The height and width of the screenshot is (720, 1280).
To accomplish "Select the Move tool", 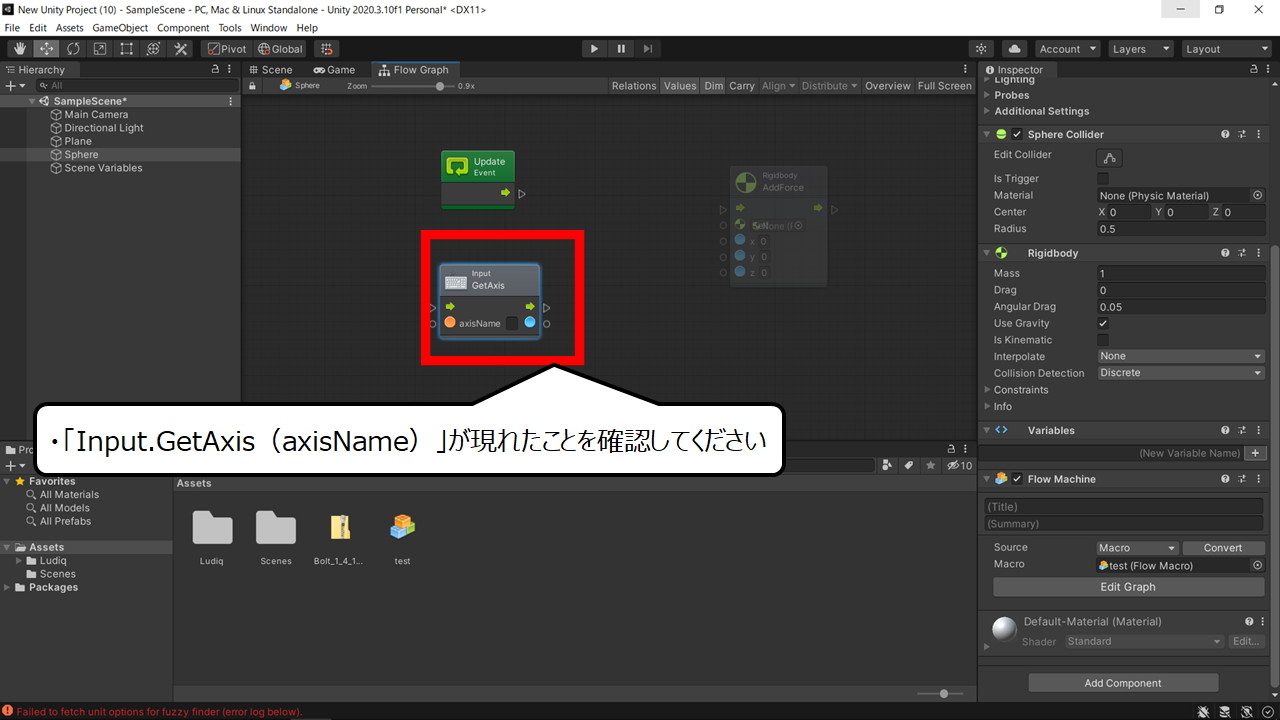I will pos(46,49).
